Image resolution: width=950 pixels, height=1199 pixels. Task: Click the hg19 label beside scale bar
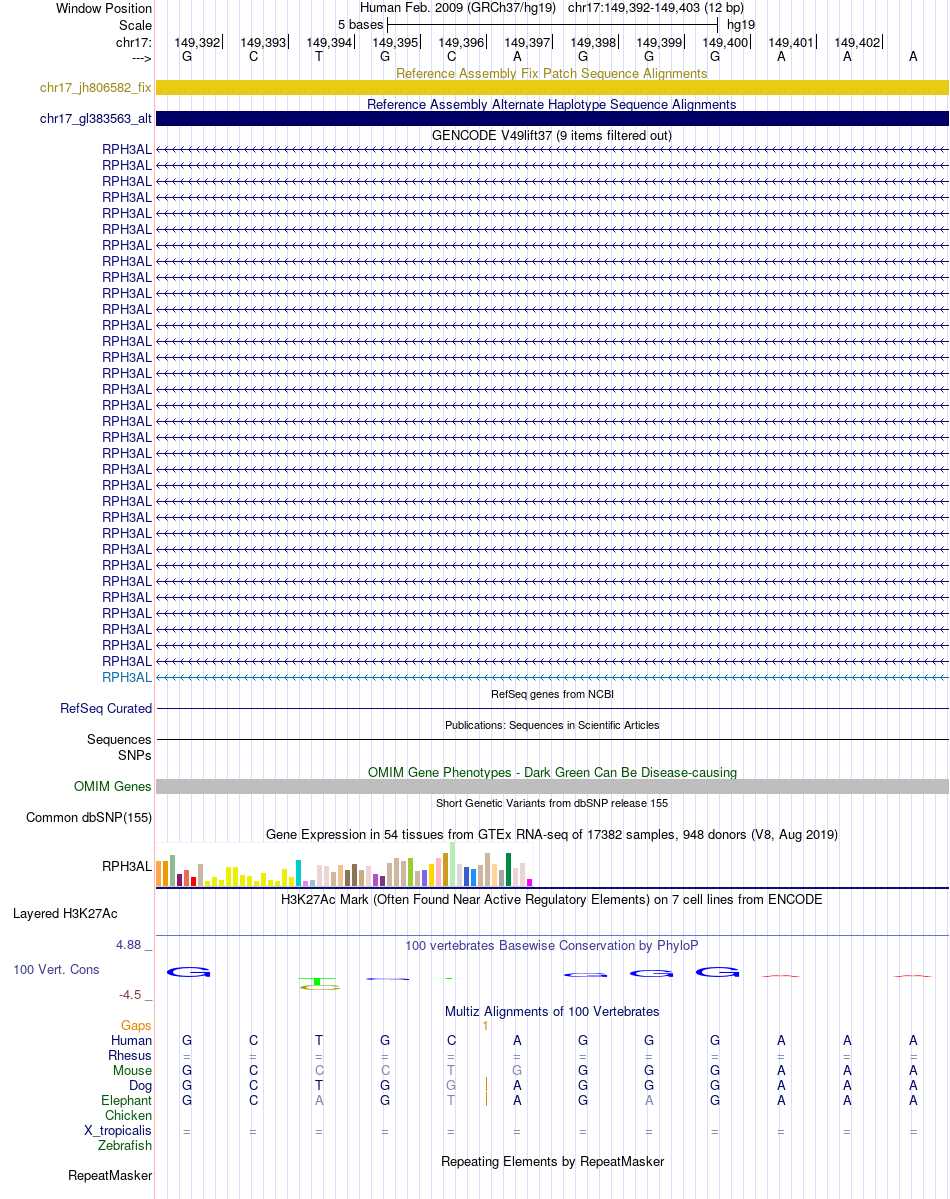pyautogui.click(x=740, y=24)
